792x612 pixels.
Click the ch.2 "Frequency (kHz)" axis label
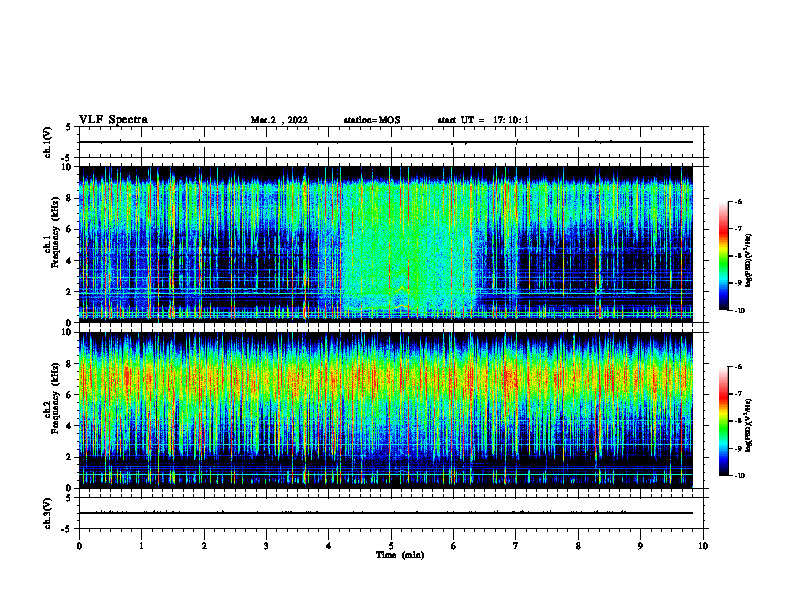pyautogui.click(x=55, y=398)
